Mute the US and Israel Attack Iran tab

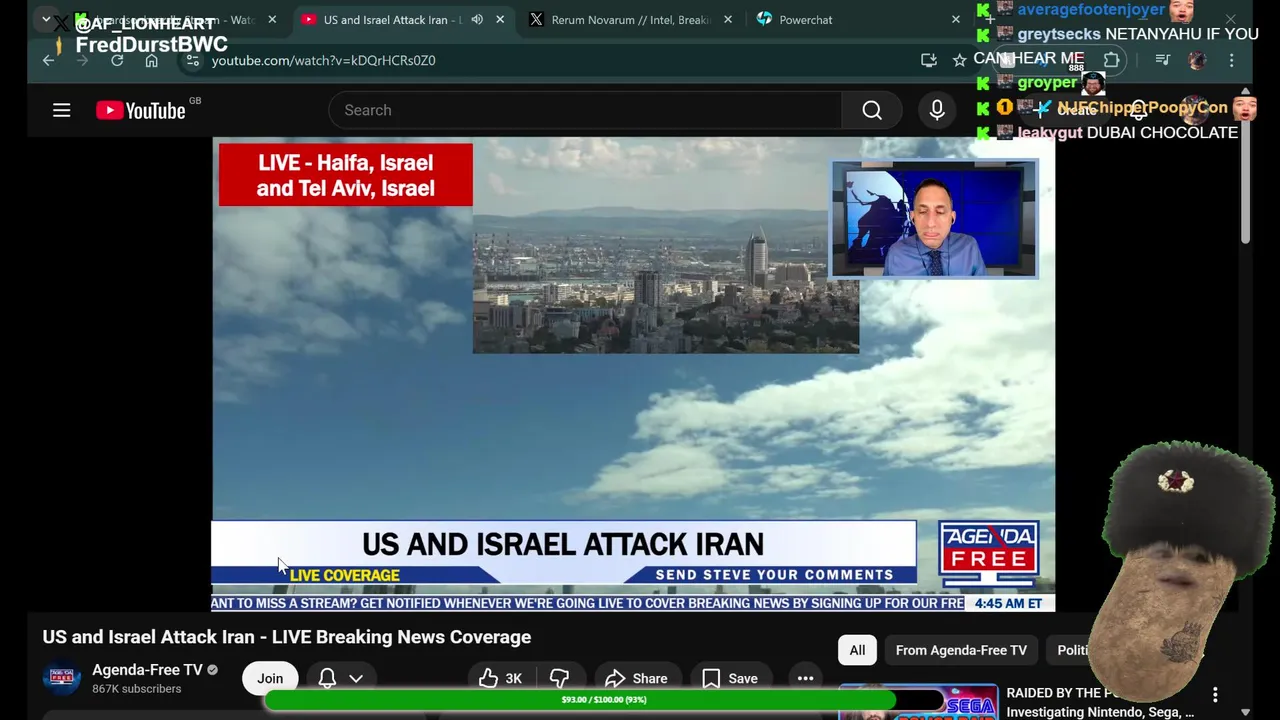[x=477, y=20]
